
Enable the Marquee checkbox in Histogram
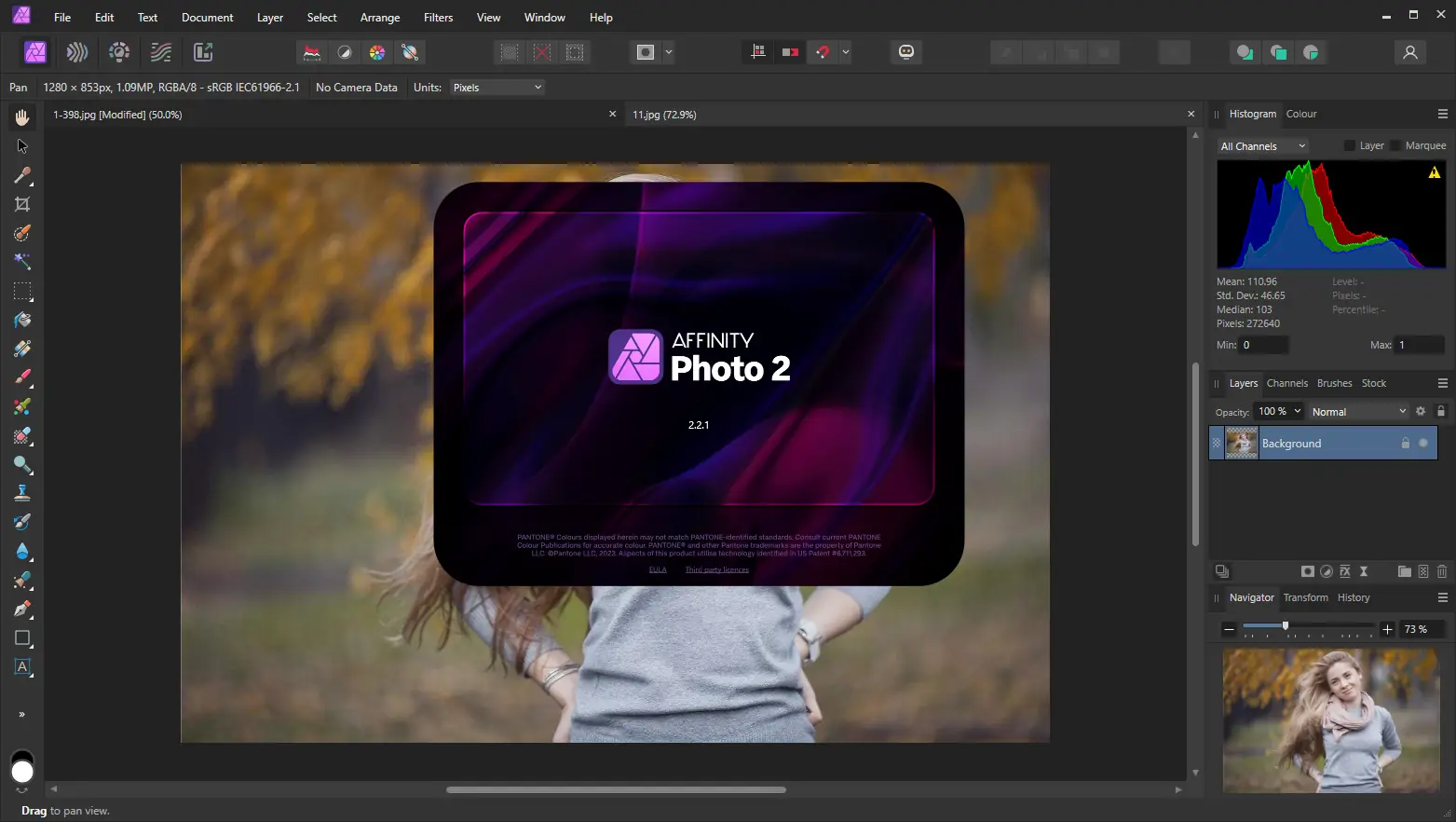point(1395,145)
